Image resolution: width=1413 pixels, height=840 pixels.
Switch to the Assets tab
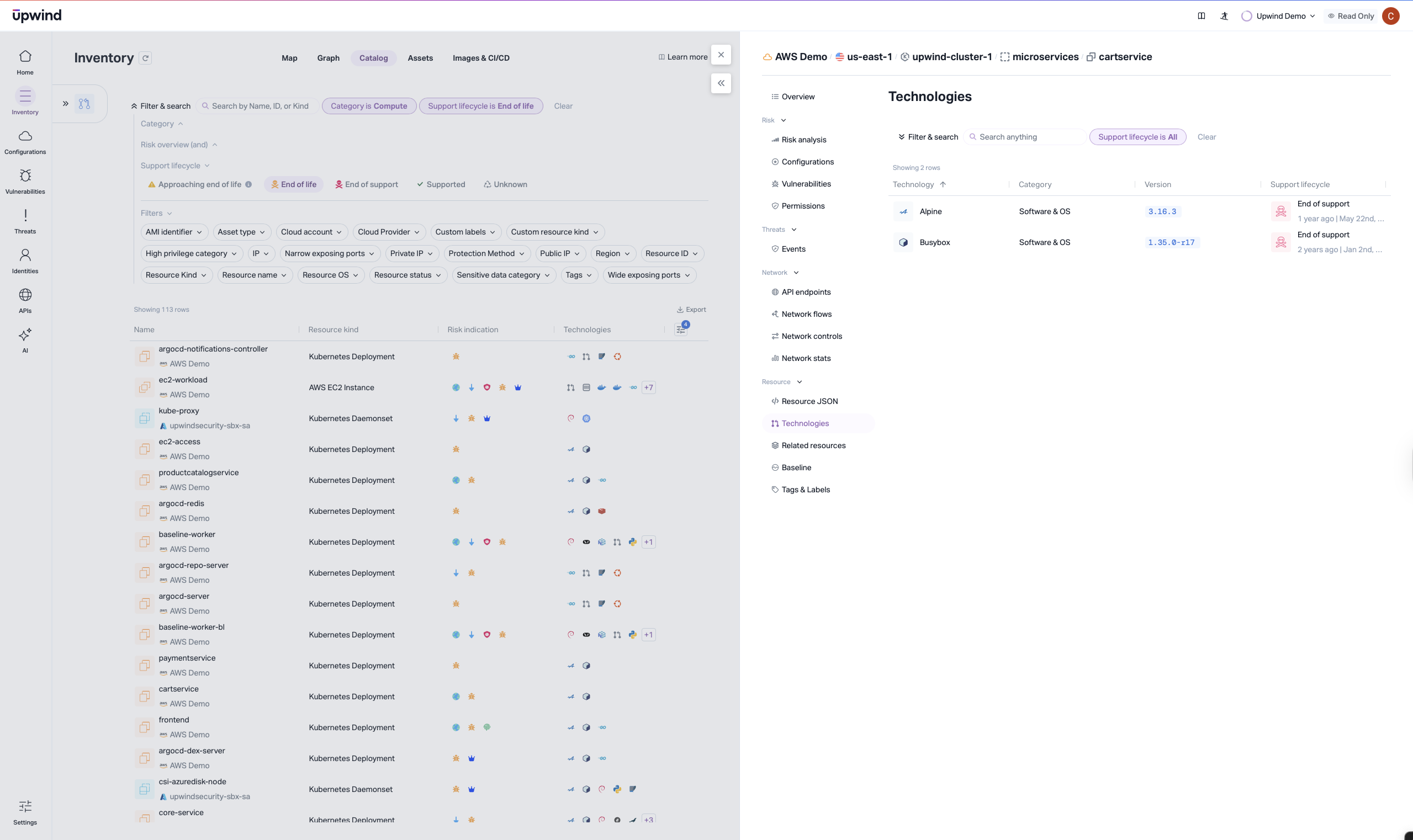pos(420,58)
